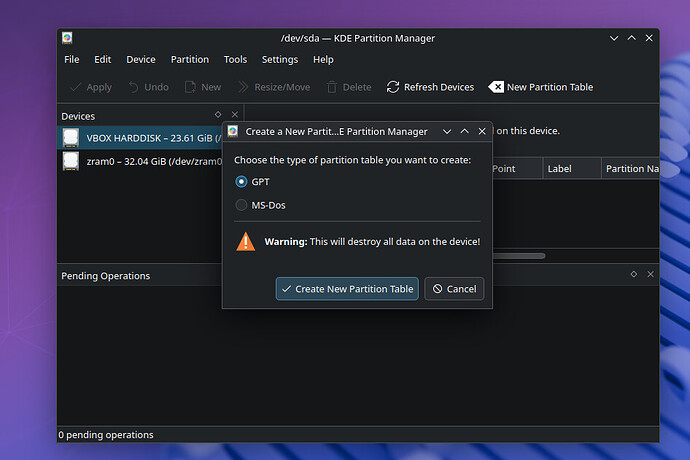
Task: Float the Devices panel with the diamond icon
Action: pos(218,114)
